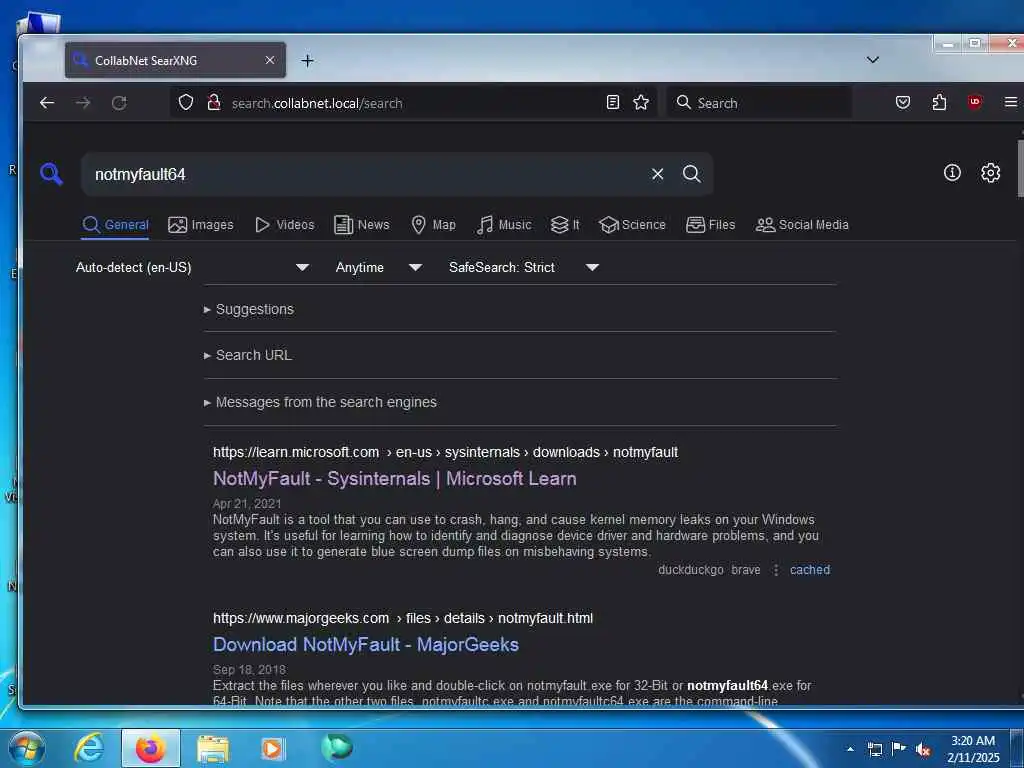Submit search with the magnifier button
1024x768 pixels.
[692, 174]
